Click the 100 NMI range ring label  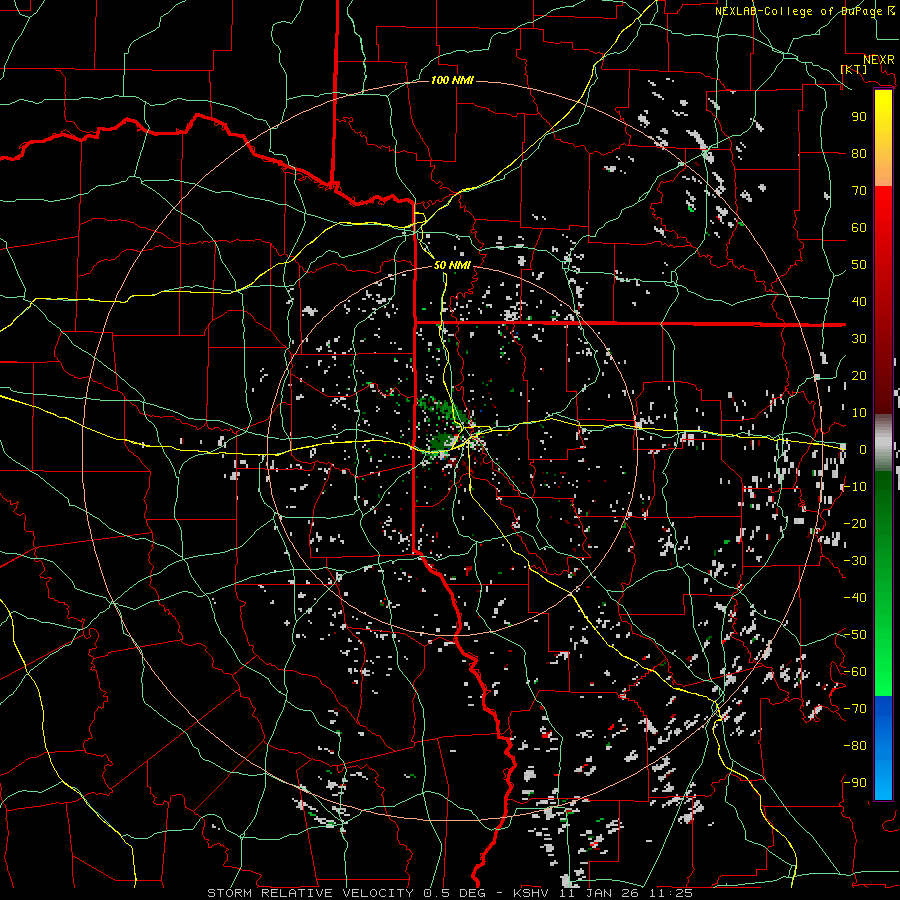(x=452, y=80)
